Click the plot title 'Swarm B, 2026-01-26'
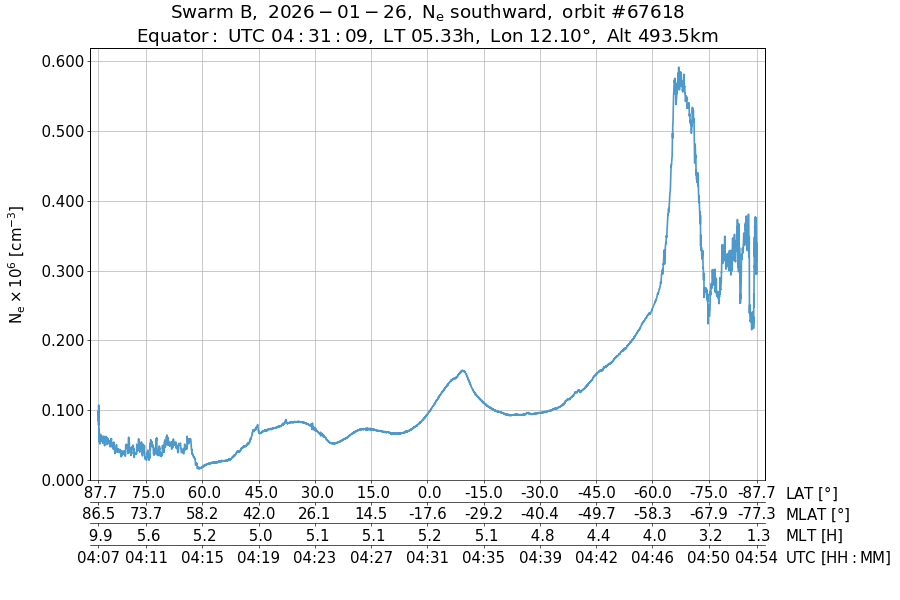 [427, 13]
